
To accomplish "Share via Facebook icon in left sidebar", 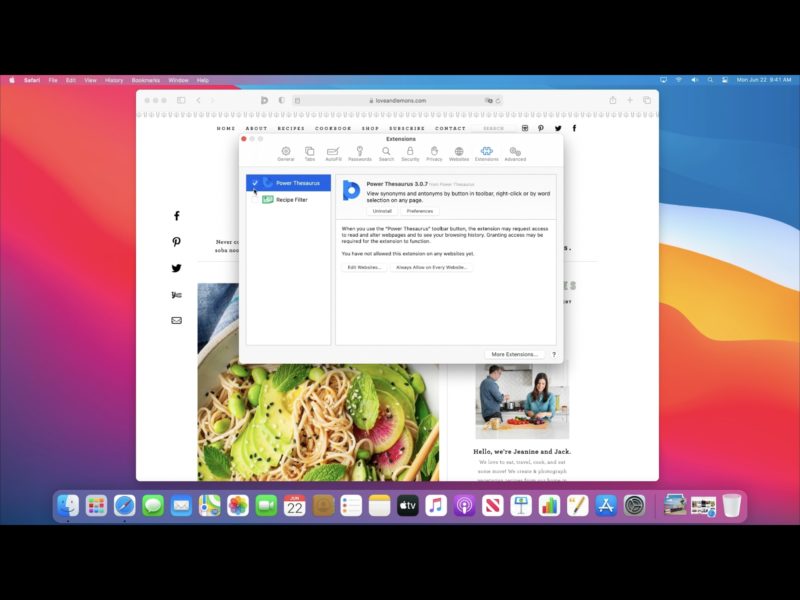I will point(177,216).
